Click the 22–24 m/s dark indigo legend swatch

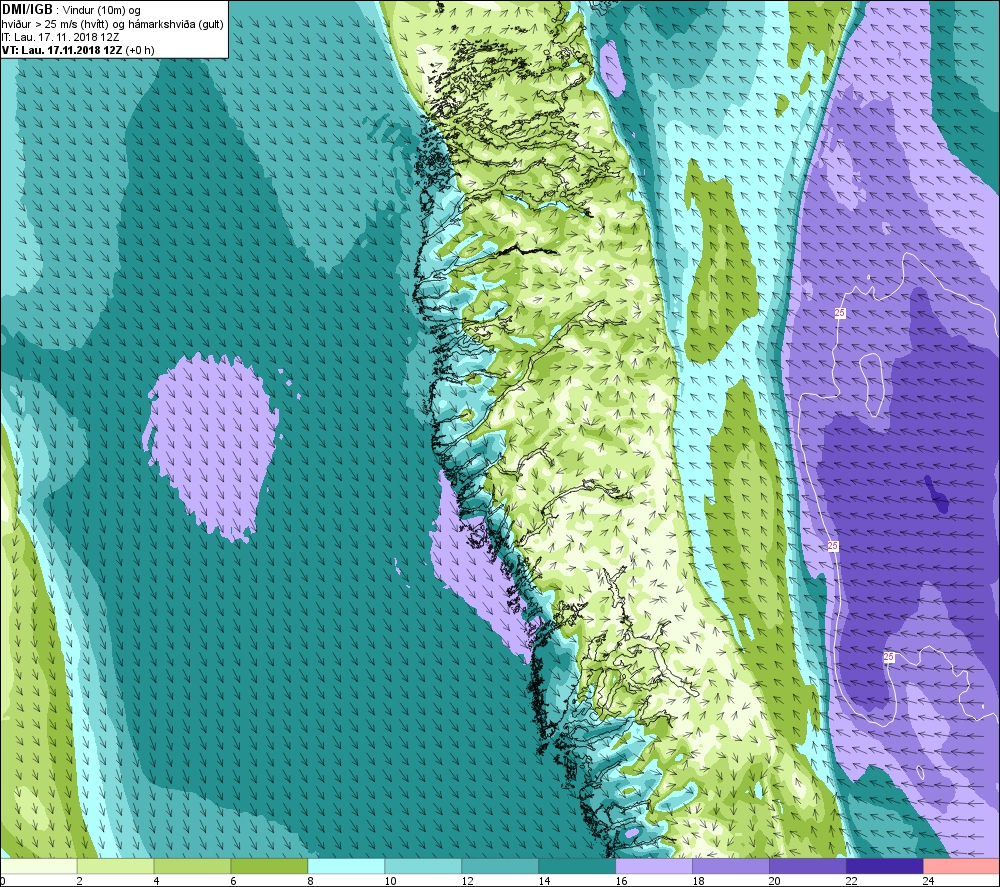885,866
